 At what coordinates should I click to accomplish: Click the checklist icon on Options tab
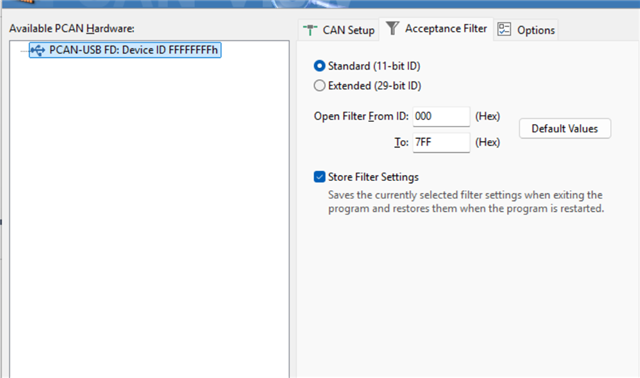tap(504, 29)
